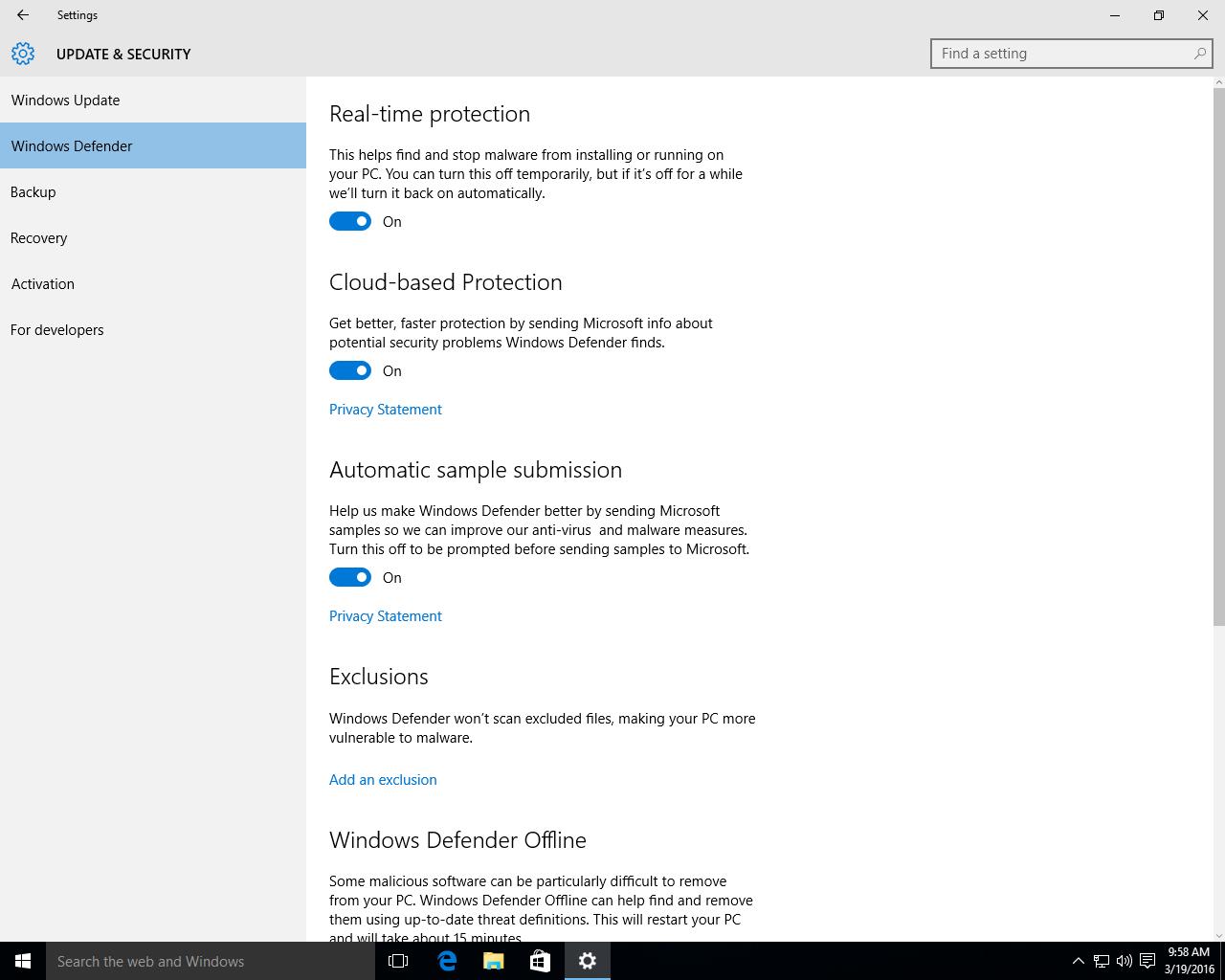Click Add an exclusion link

pos(383,779)
